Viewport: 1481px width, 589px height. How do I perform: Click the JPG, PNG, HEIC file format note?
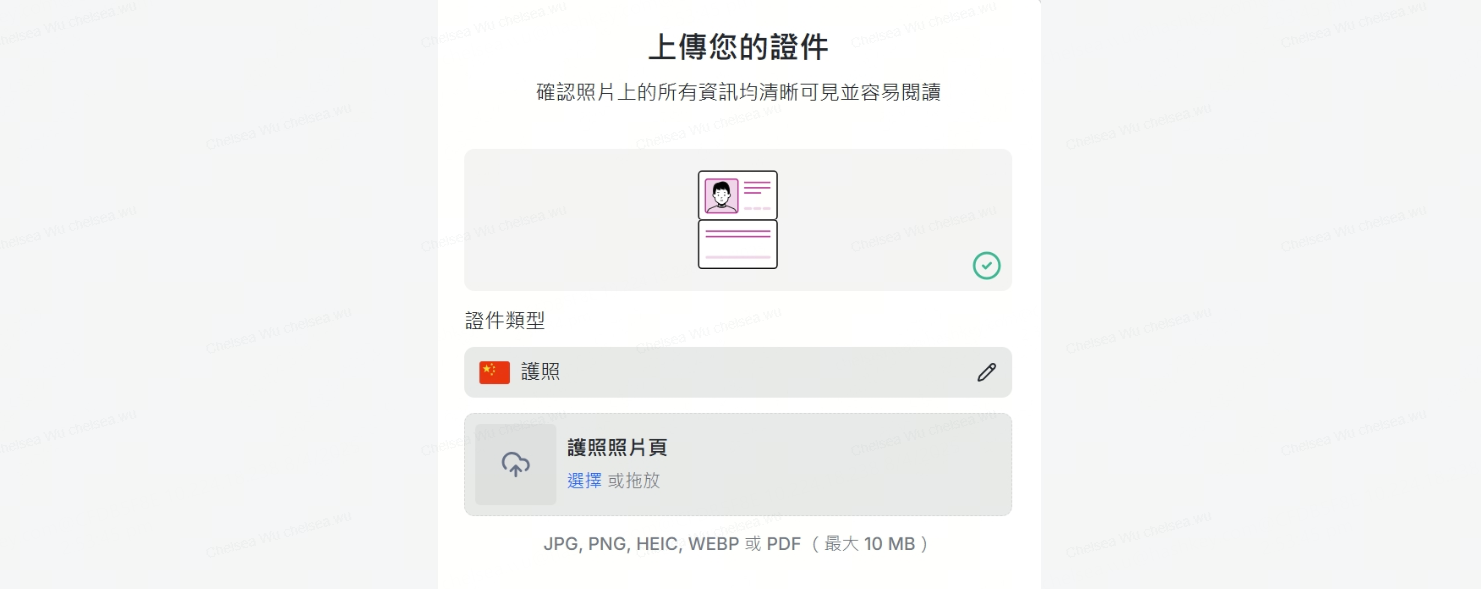pyautogui.click(x=672, y=545)
